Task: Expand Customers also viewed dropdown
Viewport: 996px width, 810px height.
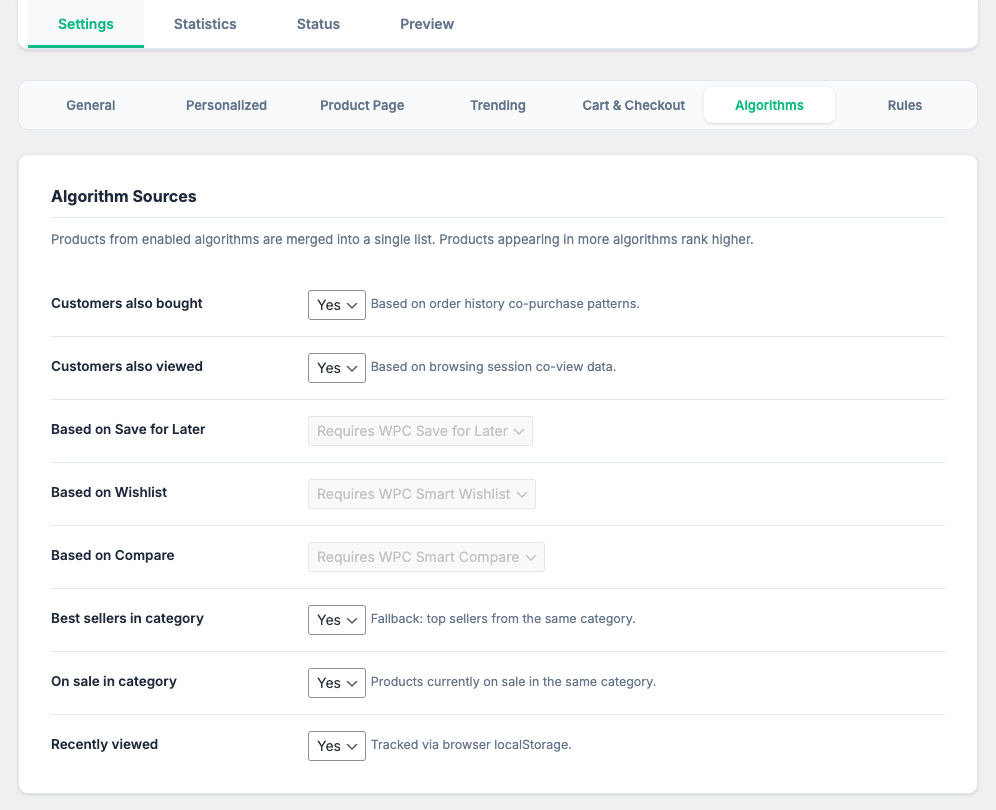Action: click(x=337, y=368)
